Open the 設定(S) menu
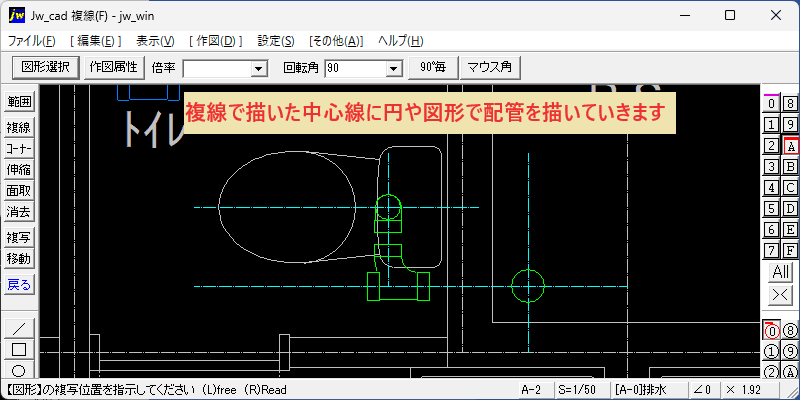Screen dimensions: 800x400 (x=276, y=41)
